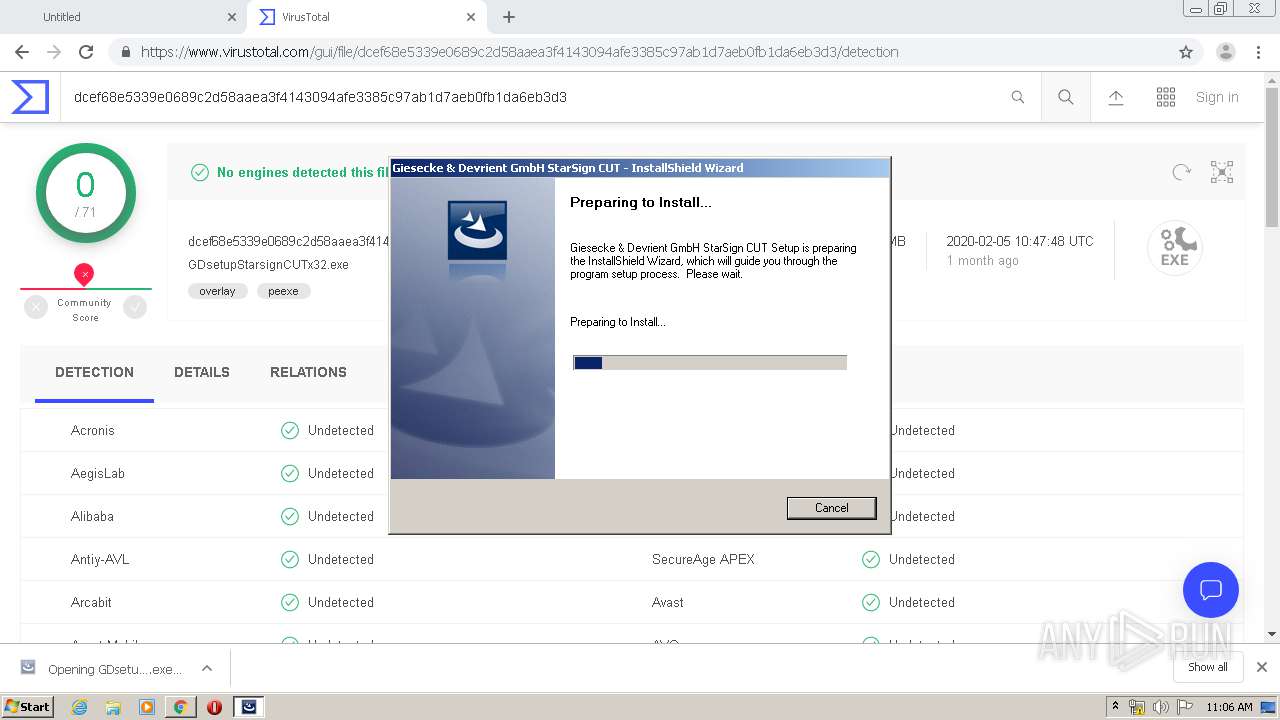
Task: Click the AegisLab engine name
Action: pos(98,473)
